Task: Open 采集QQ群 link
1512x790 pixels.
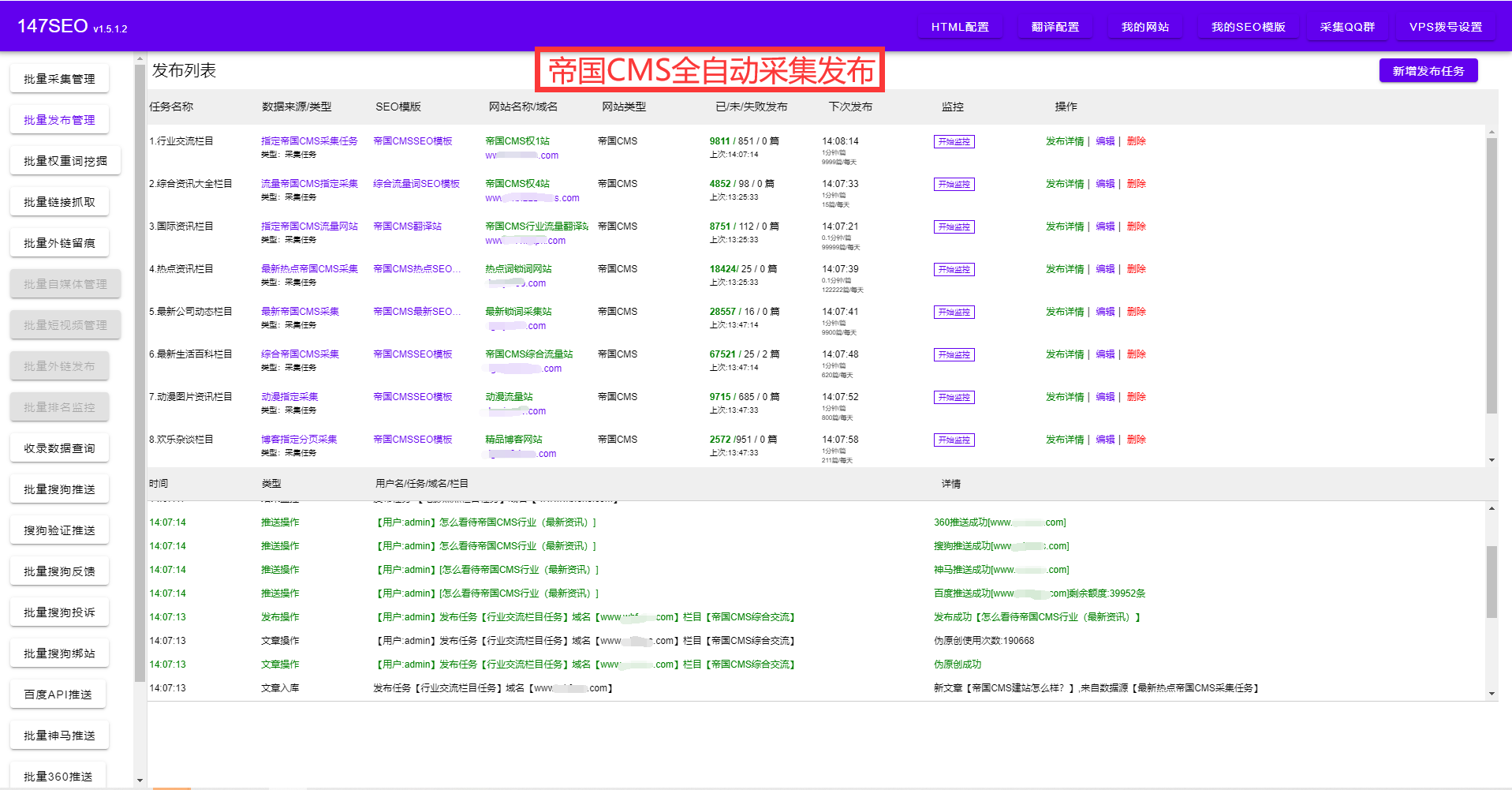Action: pos(1347,27)
